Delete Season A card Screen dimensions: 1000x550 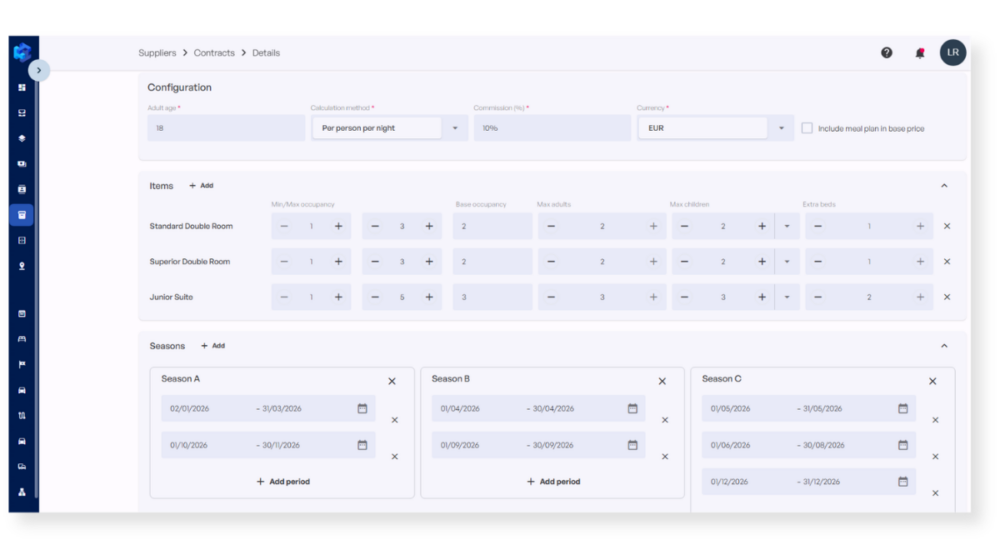point(392,381)
